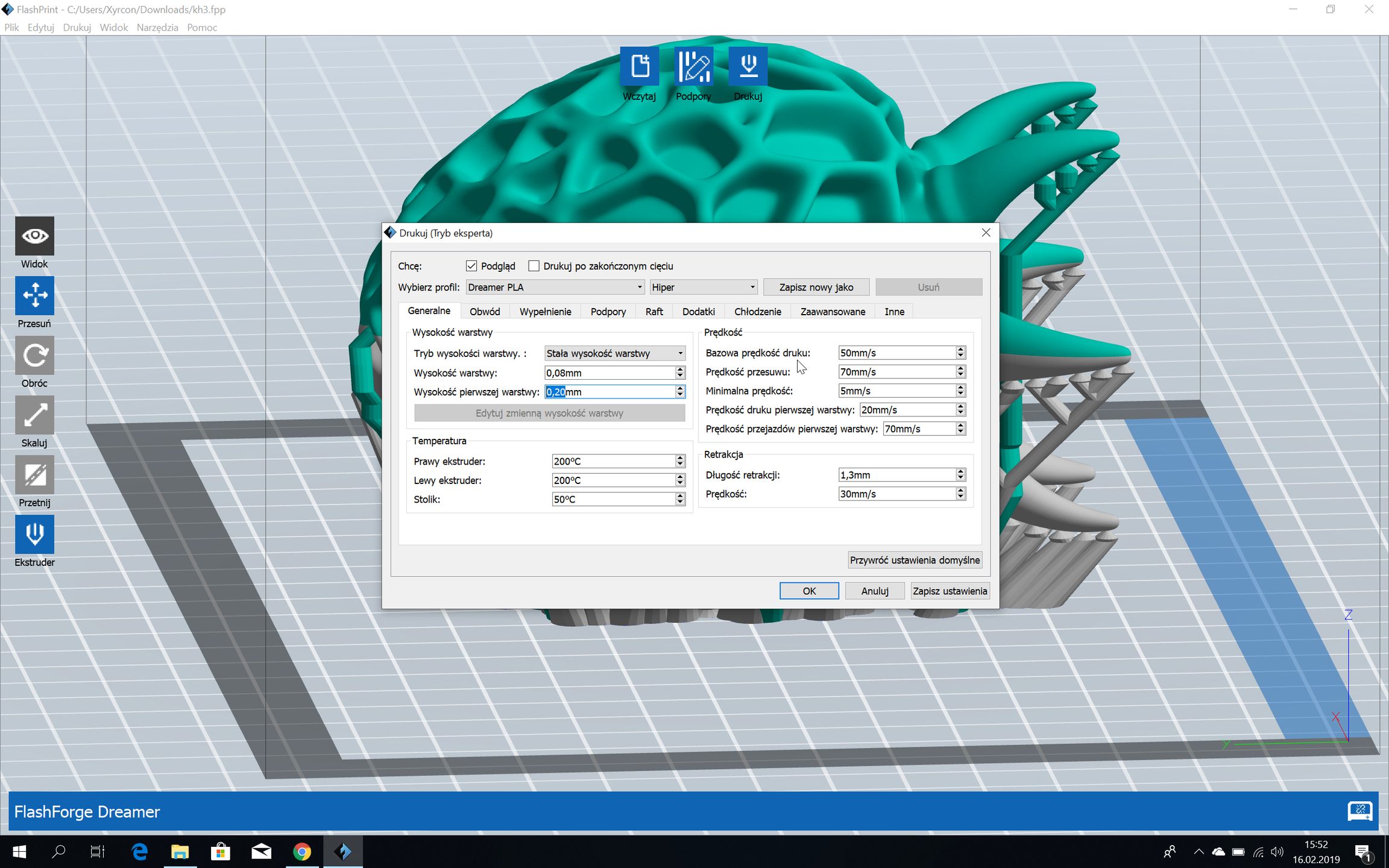The width and height of the screenshot is (1389, 868).
Task: Enable Drukuj po zakończonym cięciu option
Action: [x=534, y=266]
